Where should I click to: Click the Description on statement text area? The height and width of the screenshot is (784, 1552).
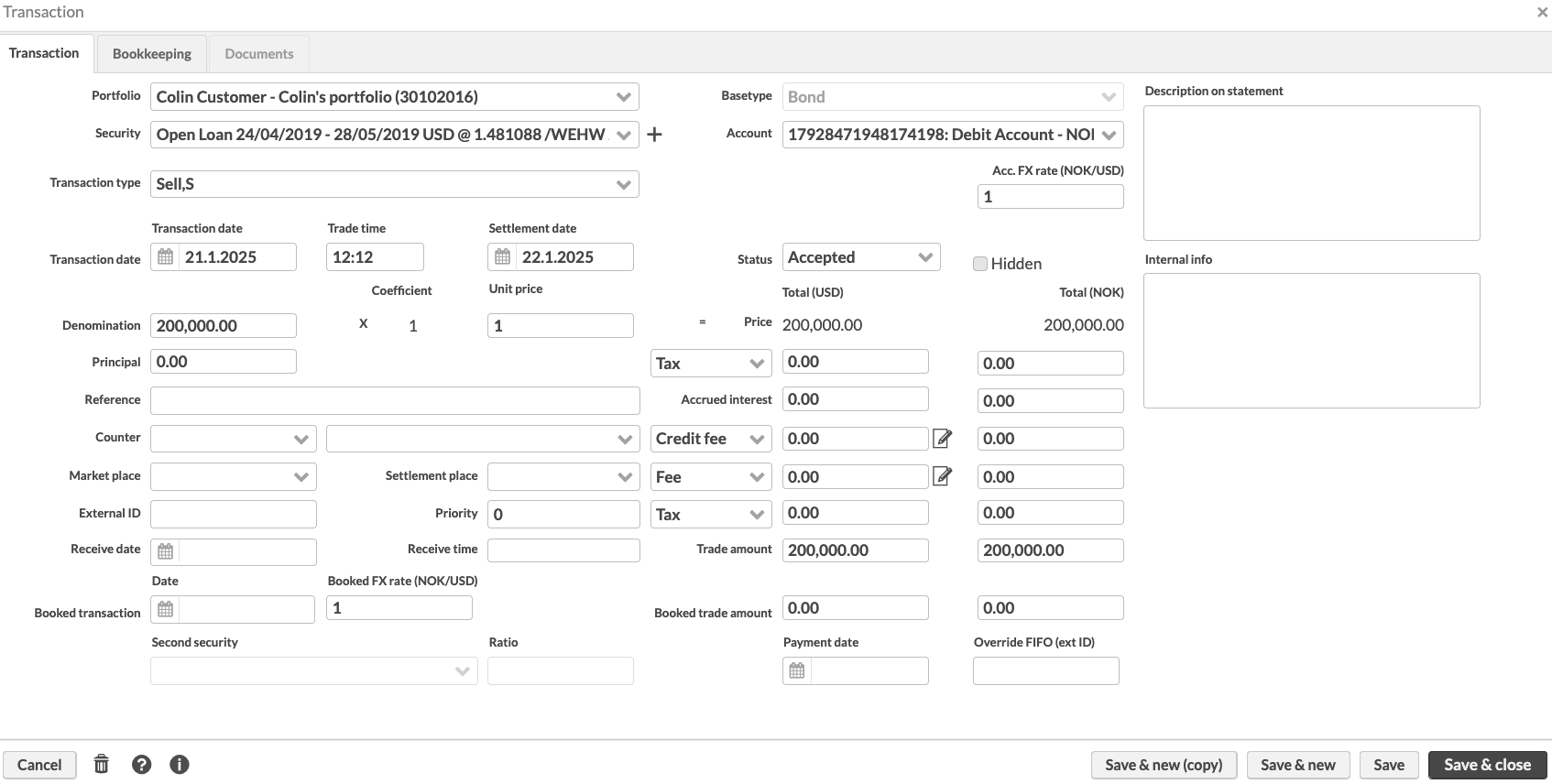pos(1312,173)
